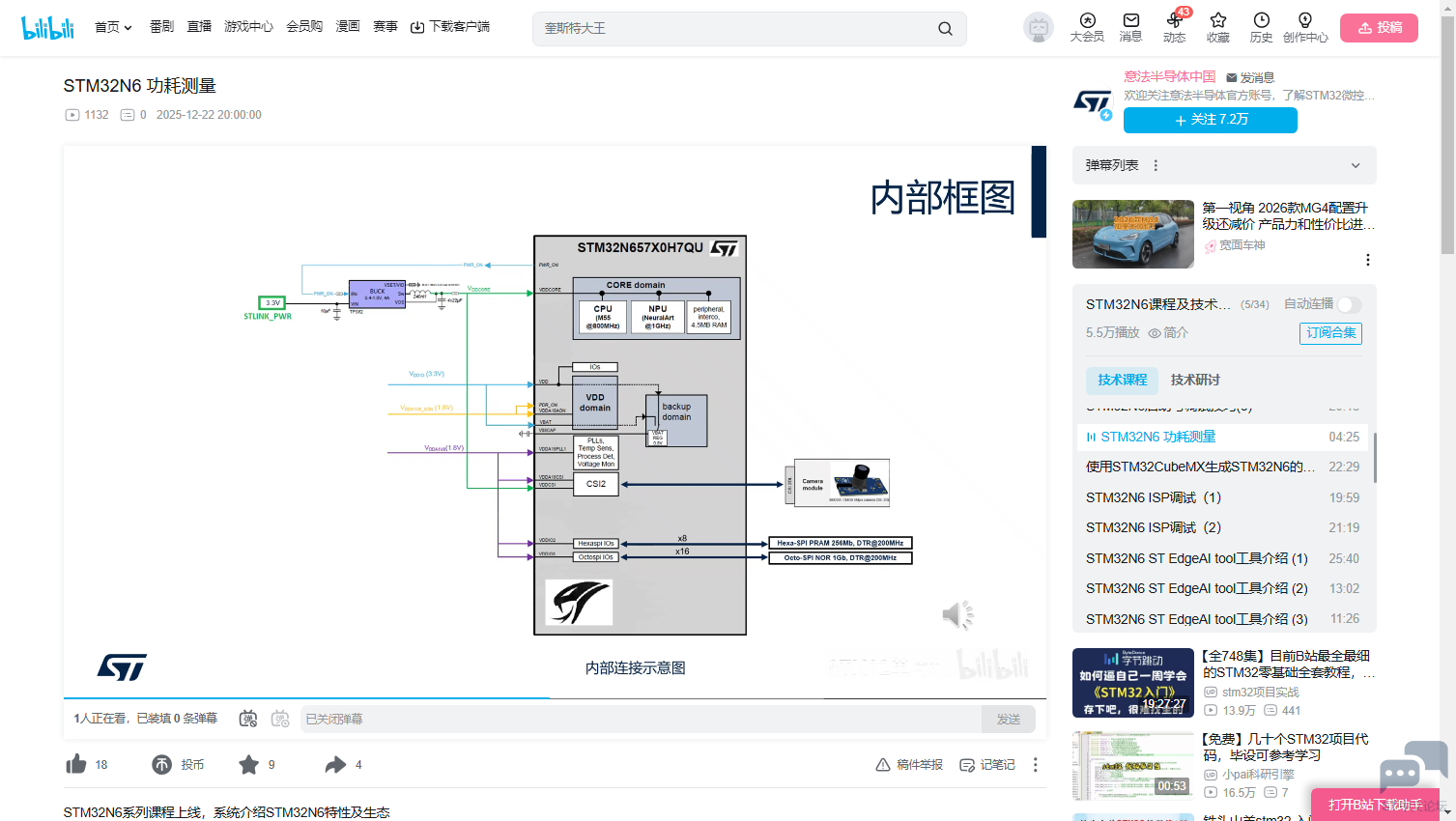Switch to 技术课程 tab
This screenshot has height=821, width=1456.
1122,380
